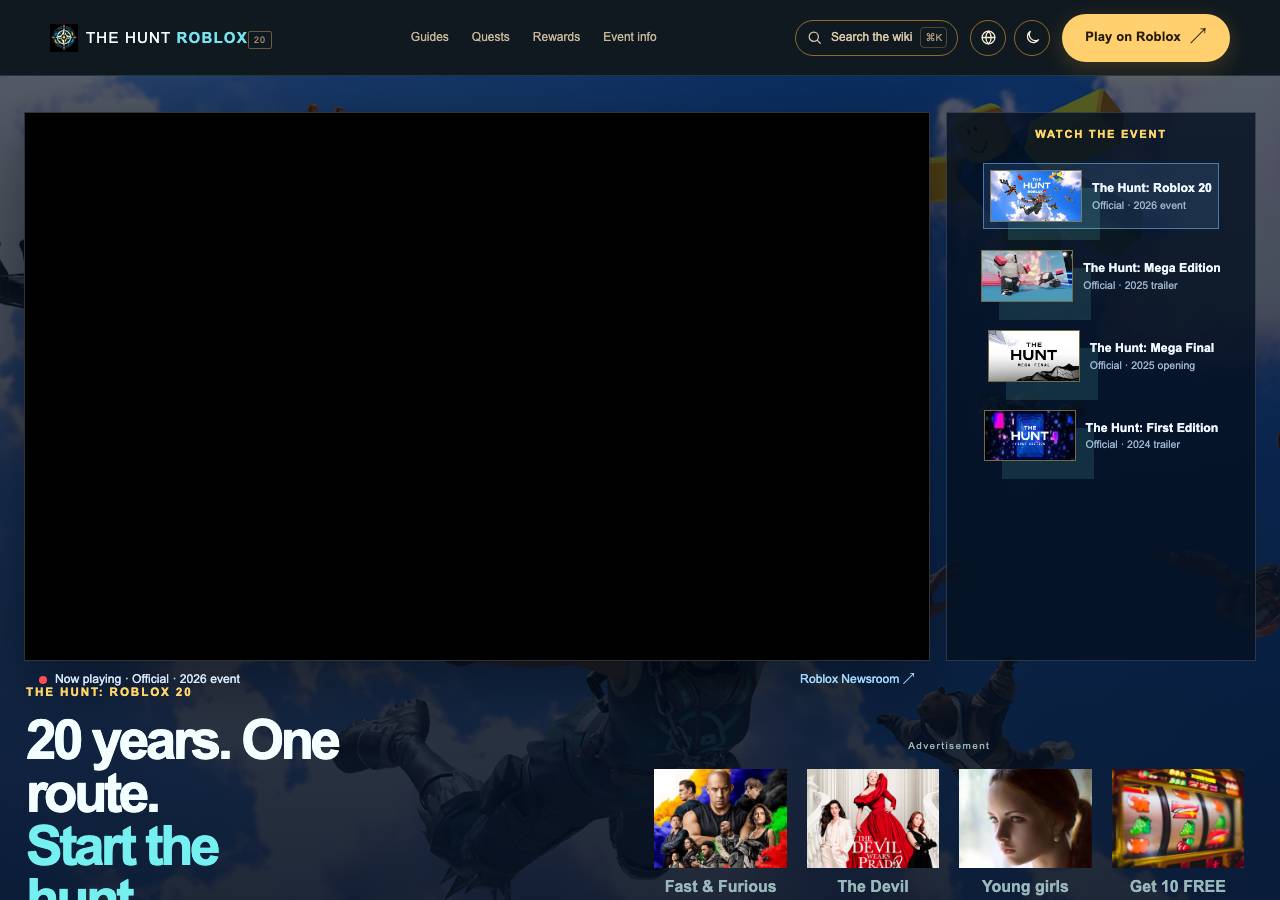Select The Hunt: Mega Edition video thumbnail

click(x=1027, y=276)
